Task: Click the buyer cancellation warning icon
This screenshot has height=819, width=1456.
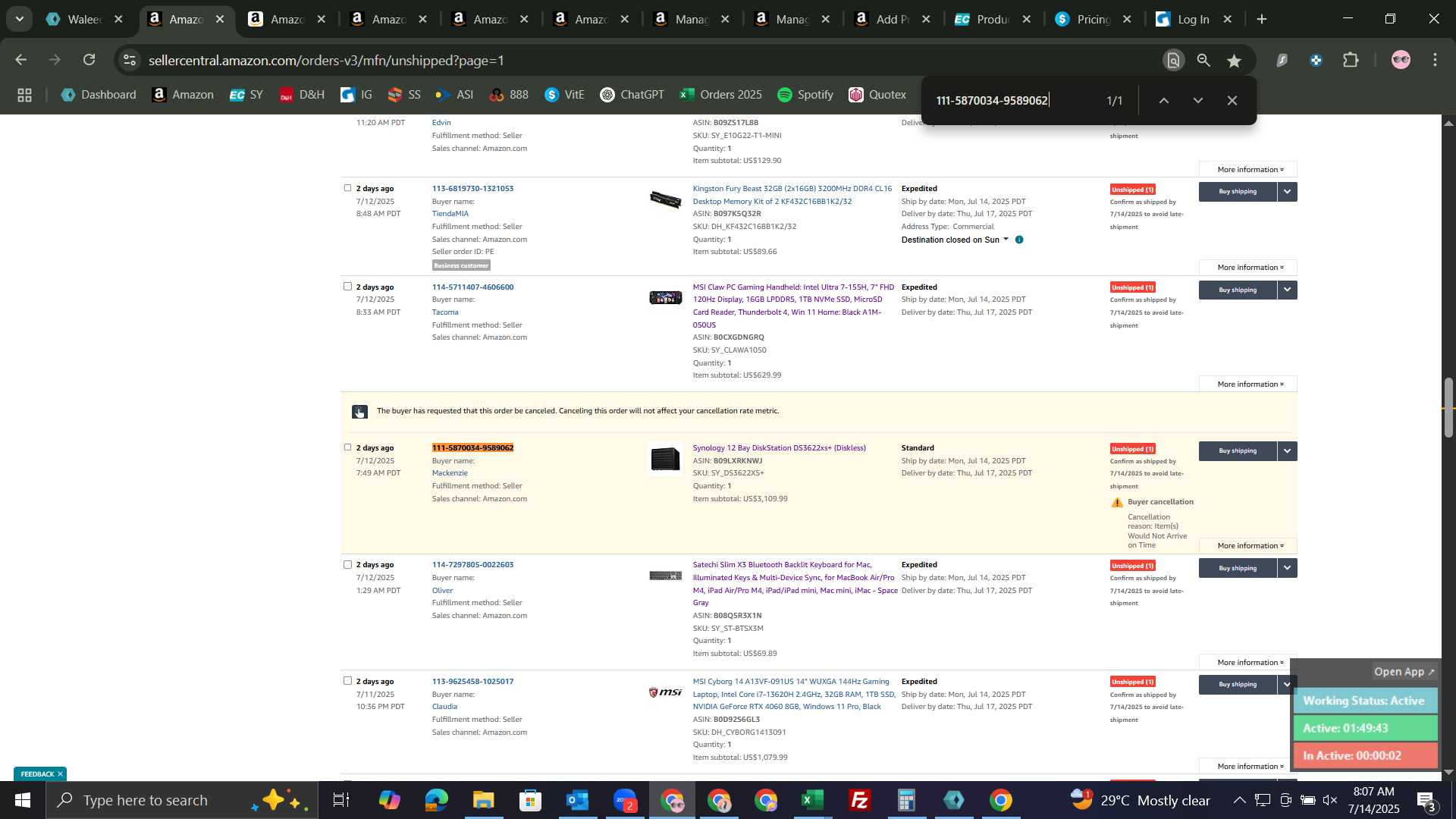Action: 1117,503
